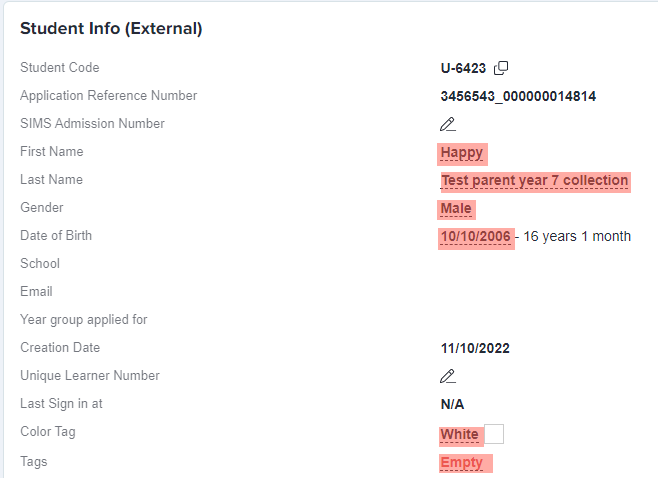Image resolution: width=658 pixels, height=478 pixels.
Task: Click the Student Info (External) heading
Action: [111, 29]
